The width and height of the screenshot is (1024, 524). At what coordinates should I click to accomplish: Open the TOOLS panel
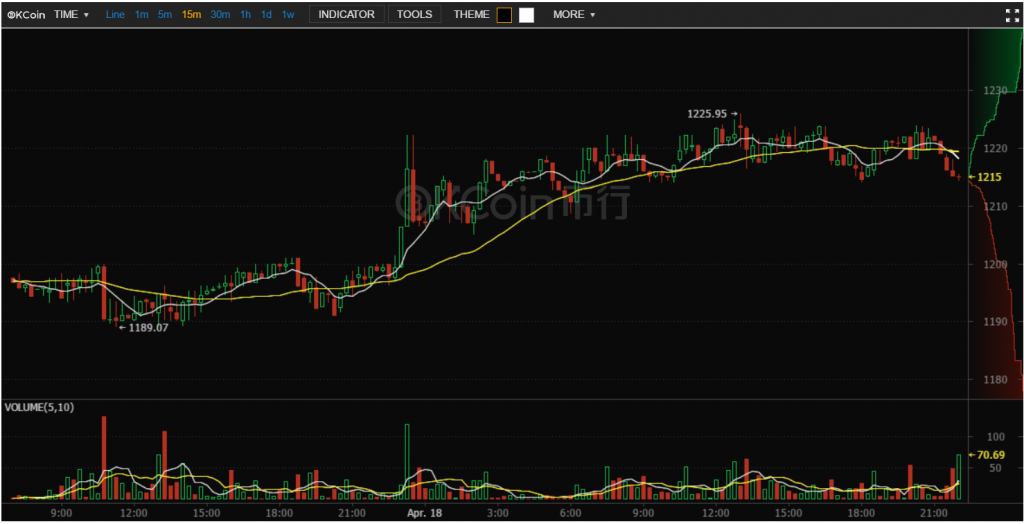[414, 15]
